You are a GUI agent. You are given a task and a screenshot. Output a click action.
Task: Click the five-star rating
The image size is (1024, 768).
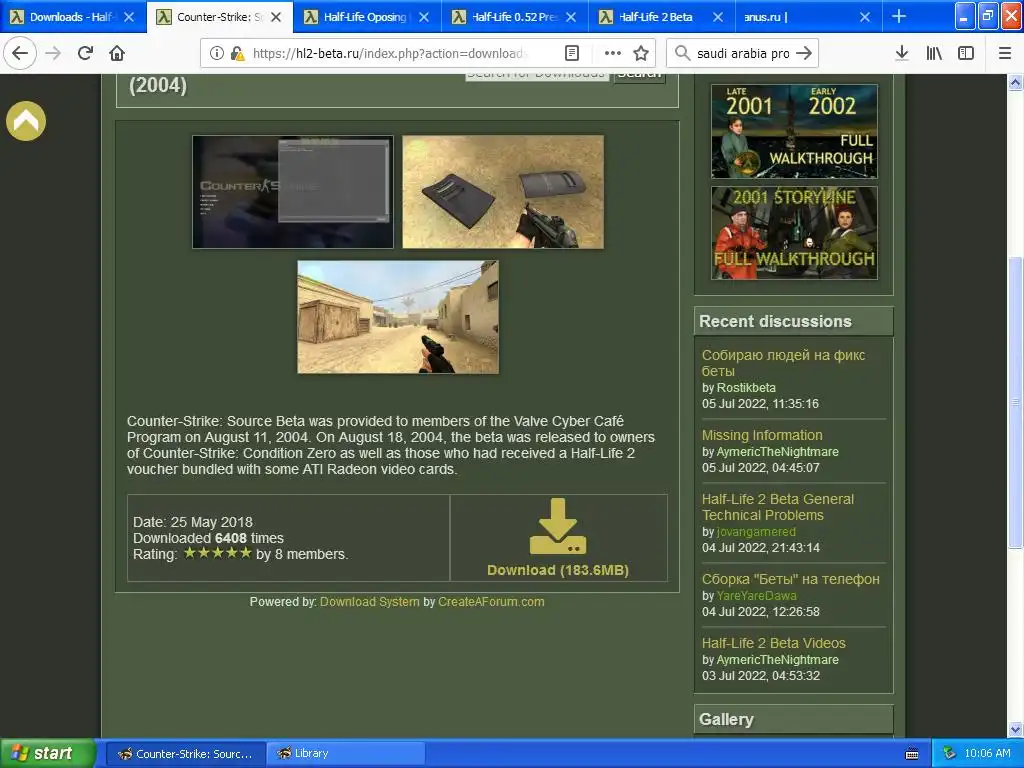(217, 553)
